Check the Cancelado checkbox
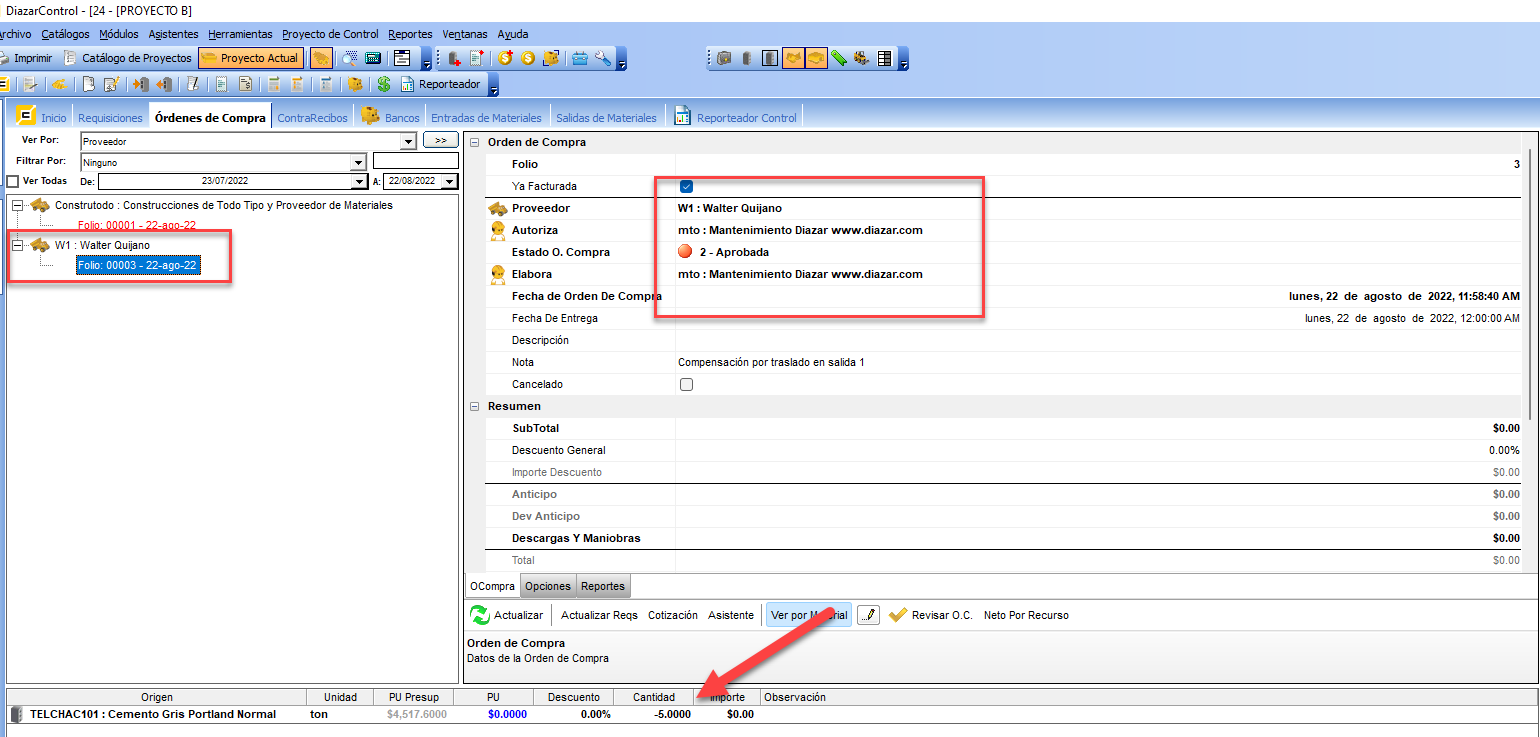Screen dimensions: 1540x737 686,384
